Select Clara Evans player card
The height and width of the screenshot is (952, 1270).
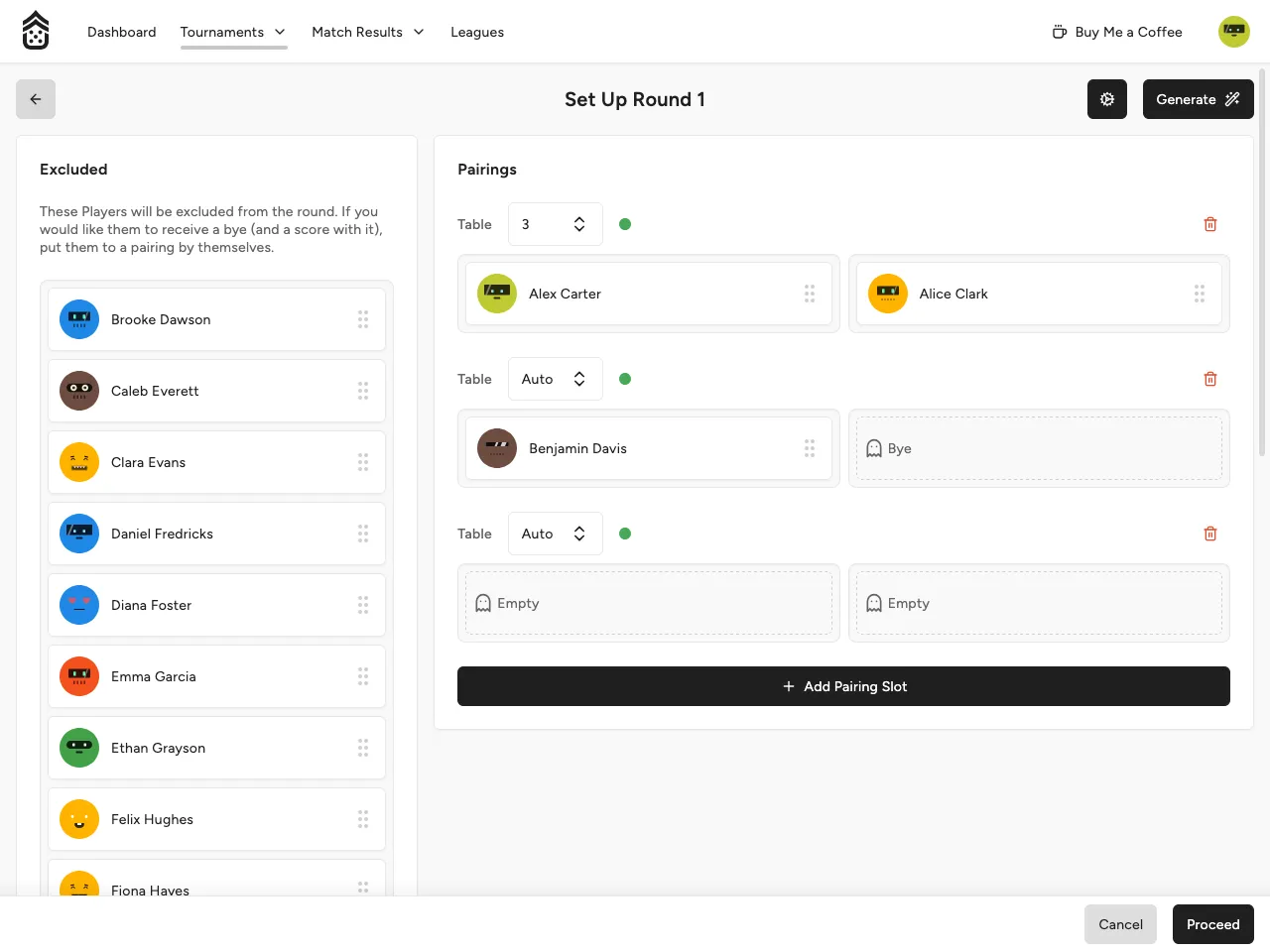[216, 462]
